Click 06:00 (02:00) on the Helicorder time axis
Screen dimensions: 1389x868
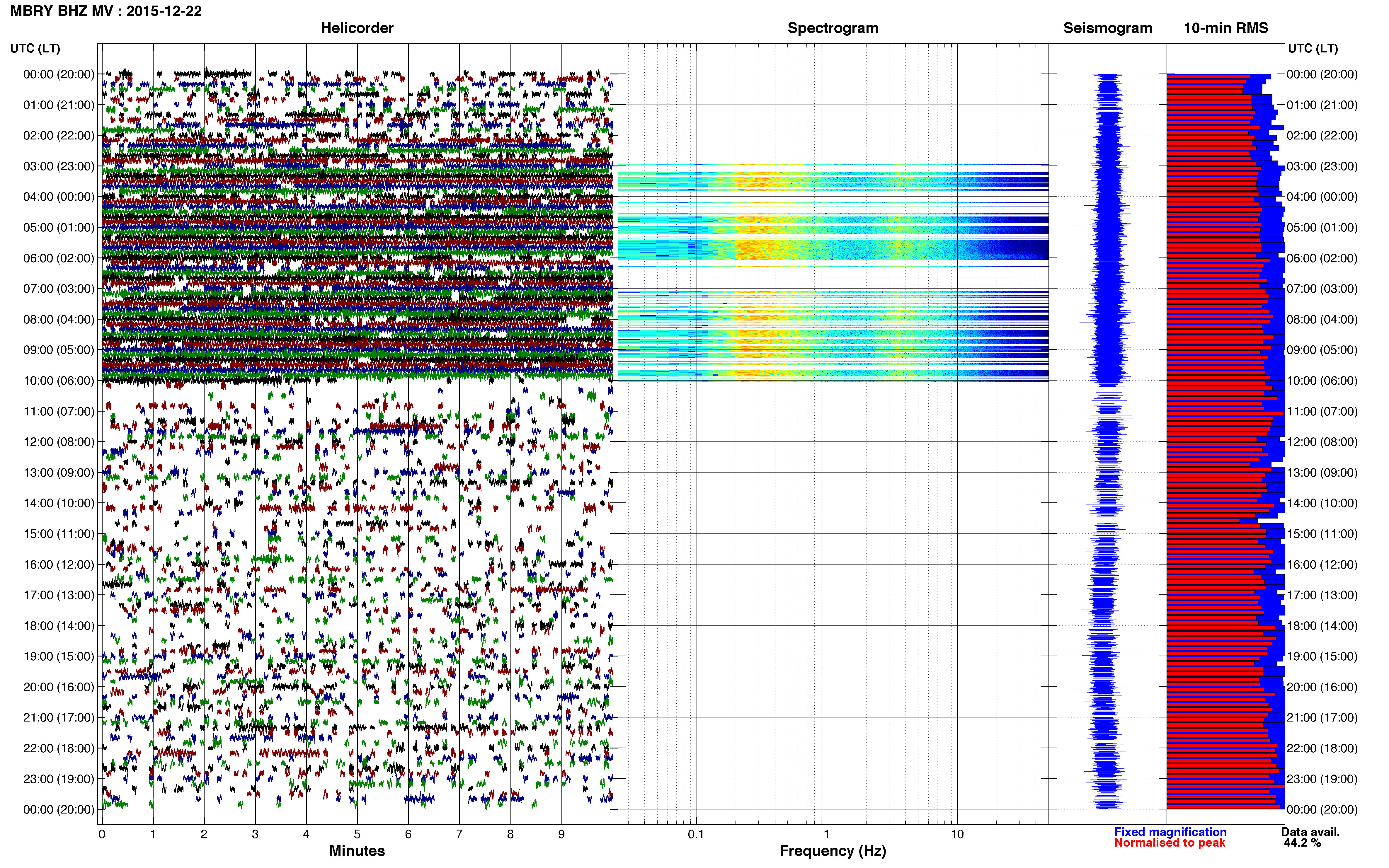(59, 258)
